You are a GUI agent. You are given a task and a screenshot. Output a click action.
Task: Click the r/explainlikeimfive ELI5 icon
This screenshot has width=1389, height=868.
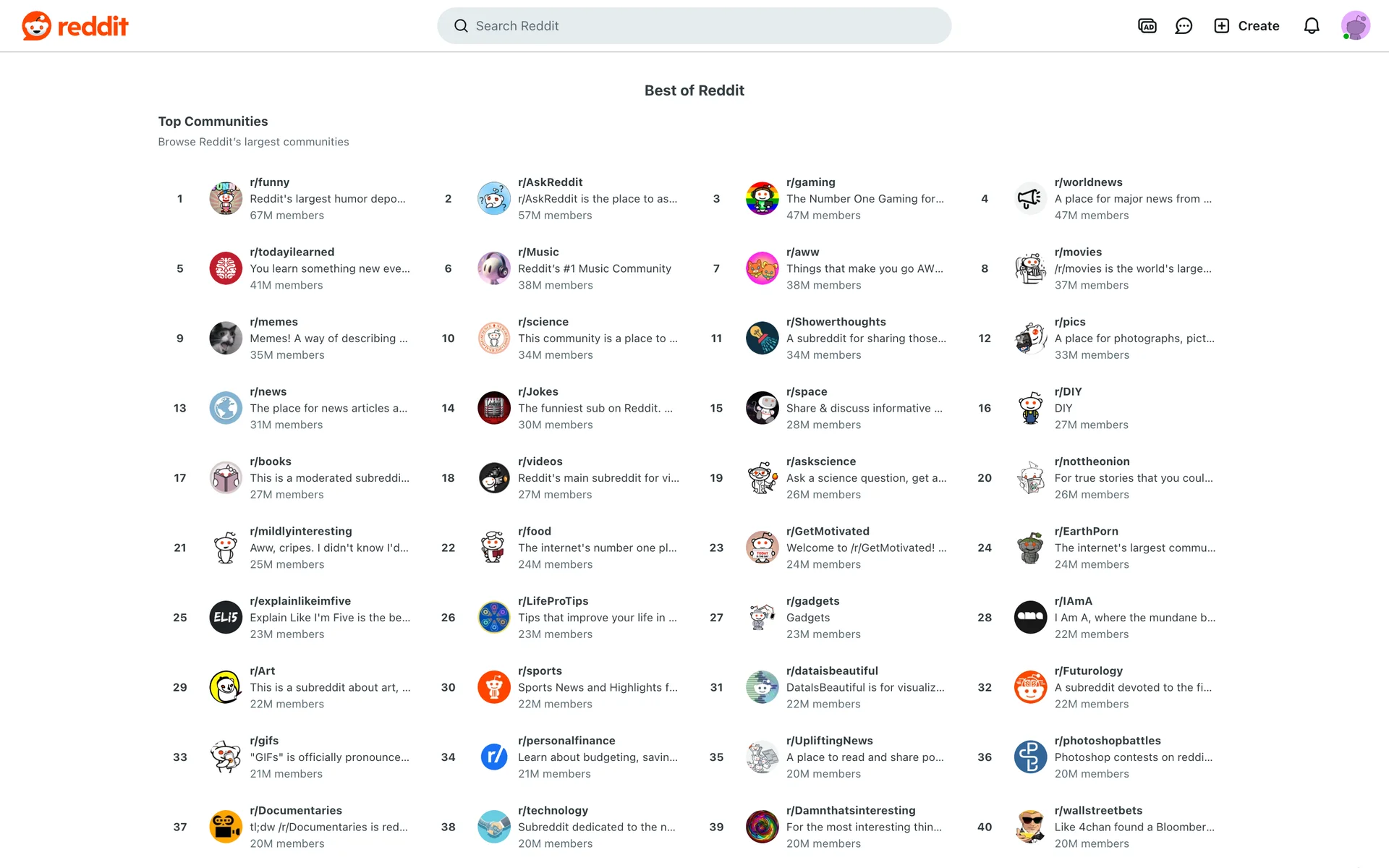tap(226, 618)
